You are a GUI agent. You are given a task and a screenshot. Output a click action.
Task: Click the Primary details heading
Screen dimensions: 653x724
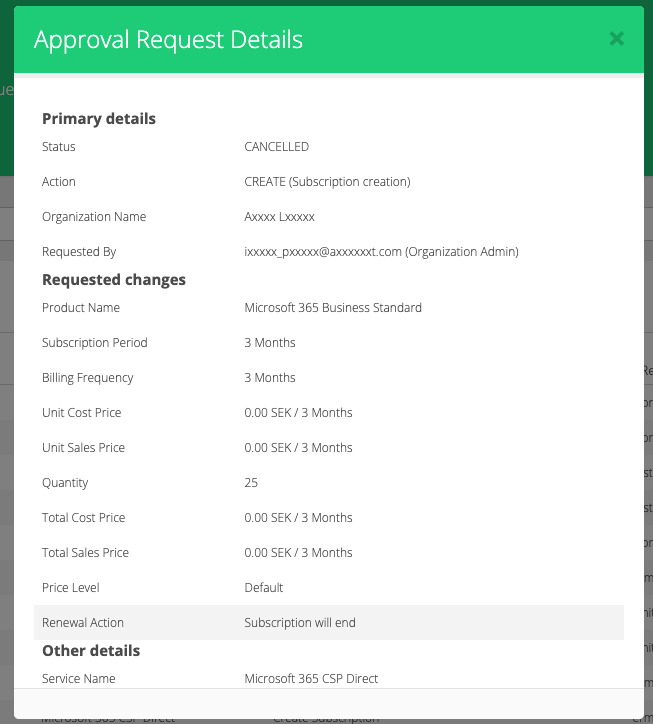(99, 119)
